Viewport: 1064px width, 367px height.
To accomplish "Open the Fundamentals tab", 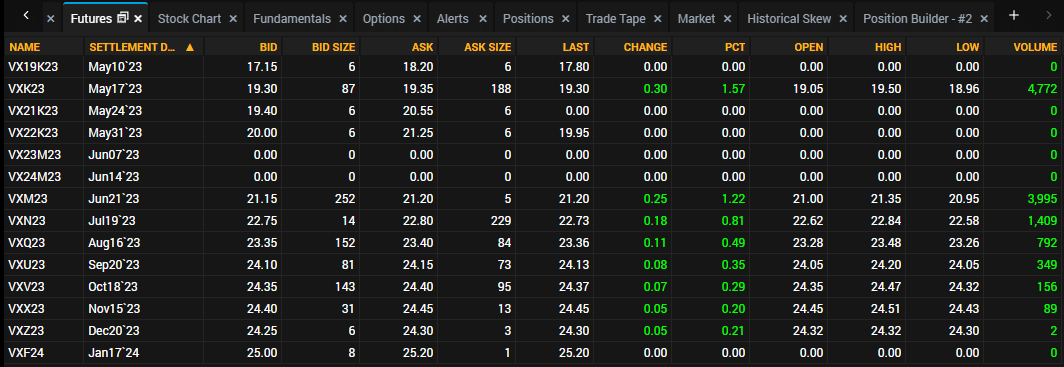I will 292,19.
